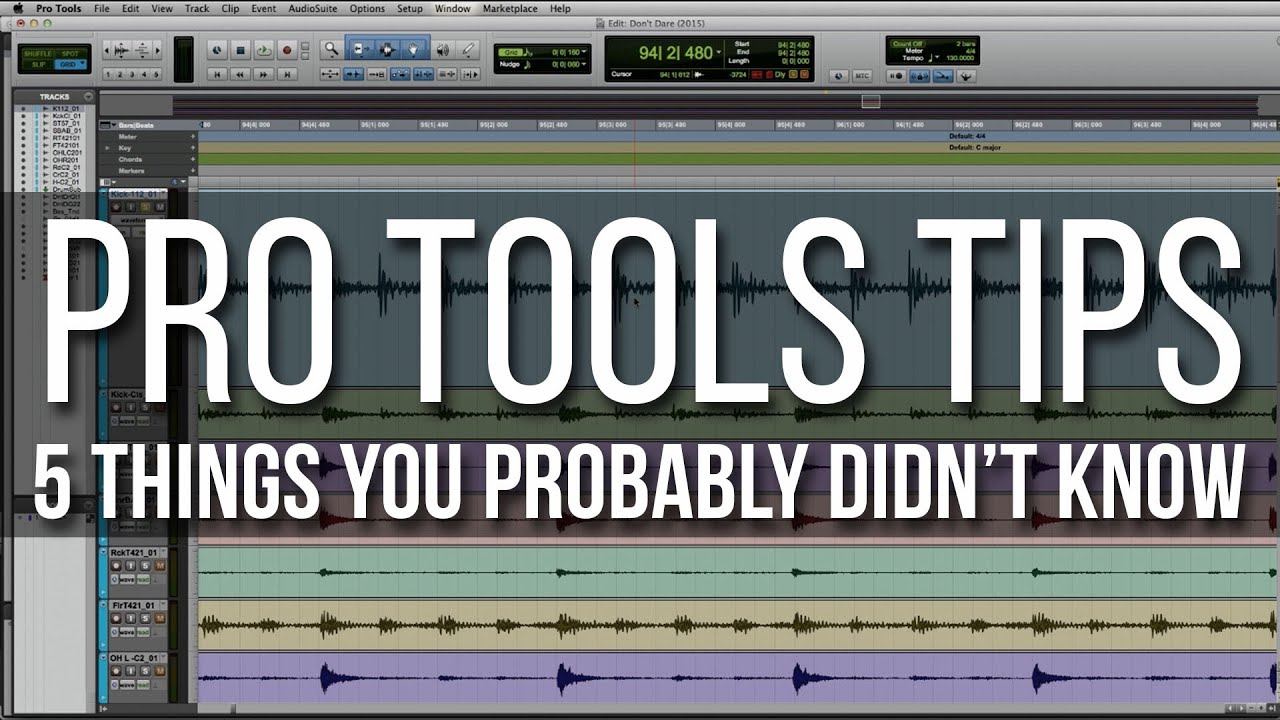Select the Scrubber speaker tool
This screenshot has width=1280, height=720.
coord(442,49)
